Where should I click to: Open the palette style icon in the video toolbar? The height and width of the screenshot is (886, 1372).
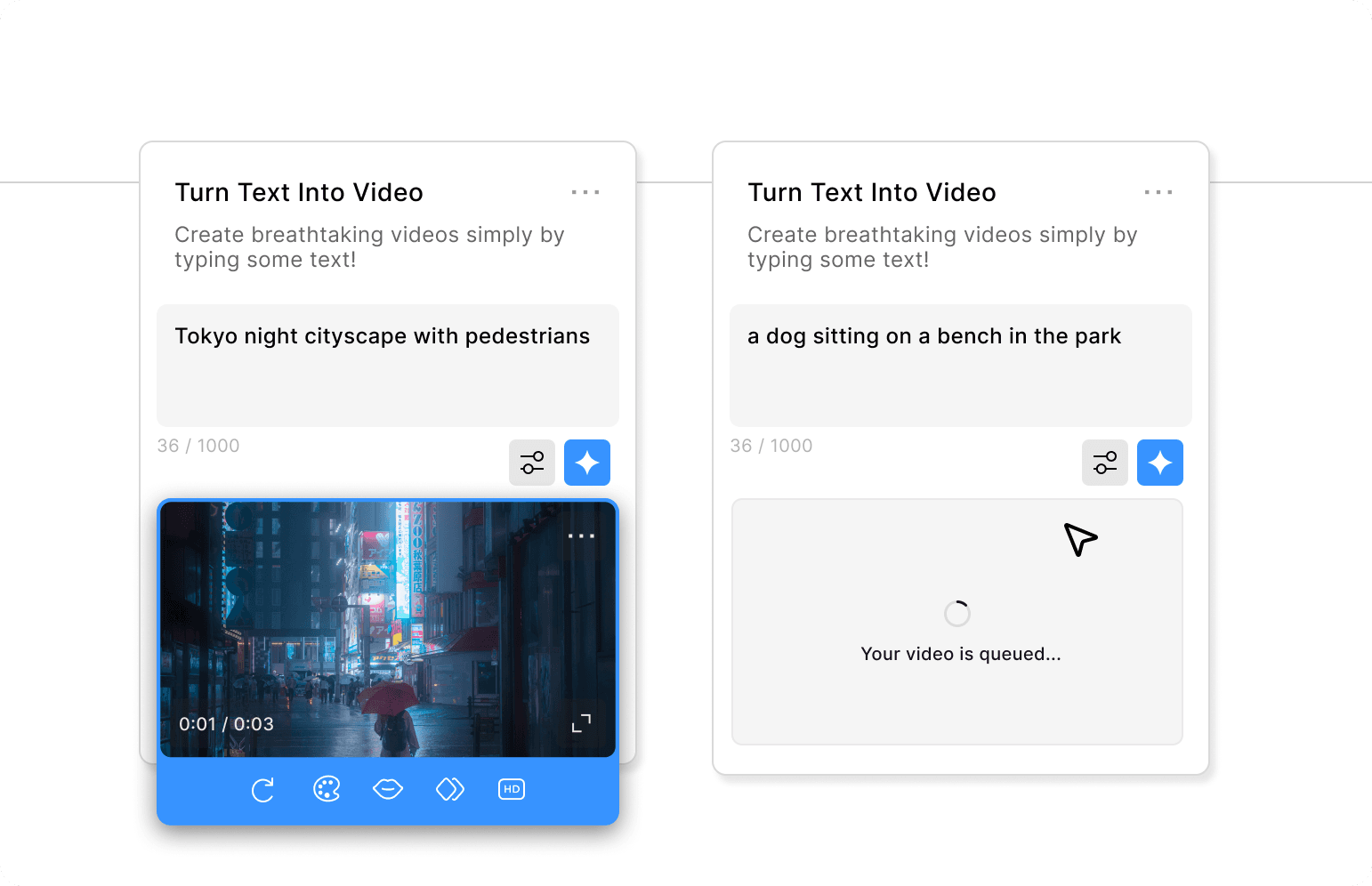[327, 789]
